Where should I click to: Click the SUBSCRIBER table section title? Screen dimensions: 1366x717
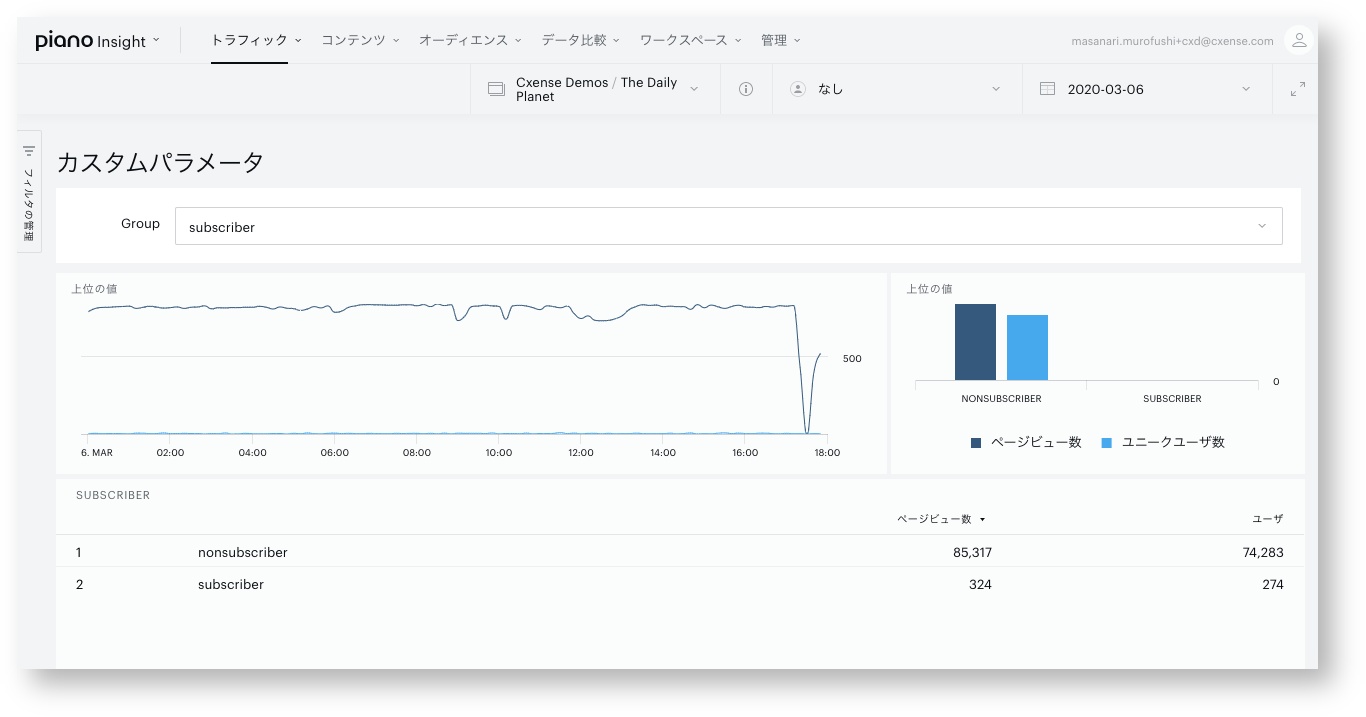[113, 495]
